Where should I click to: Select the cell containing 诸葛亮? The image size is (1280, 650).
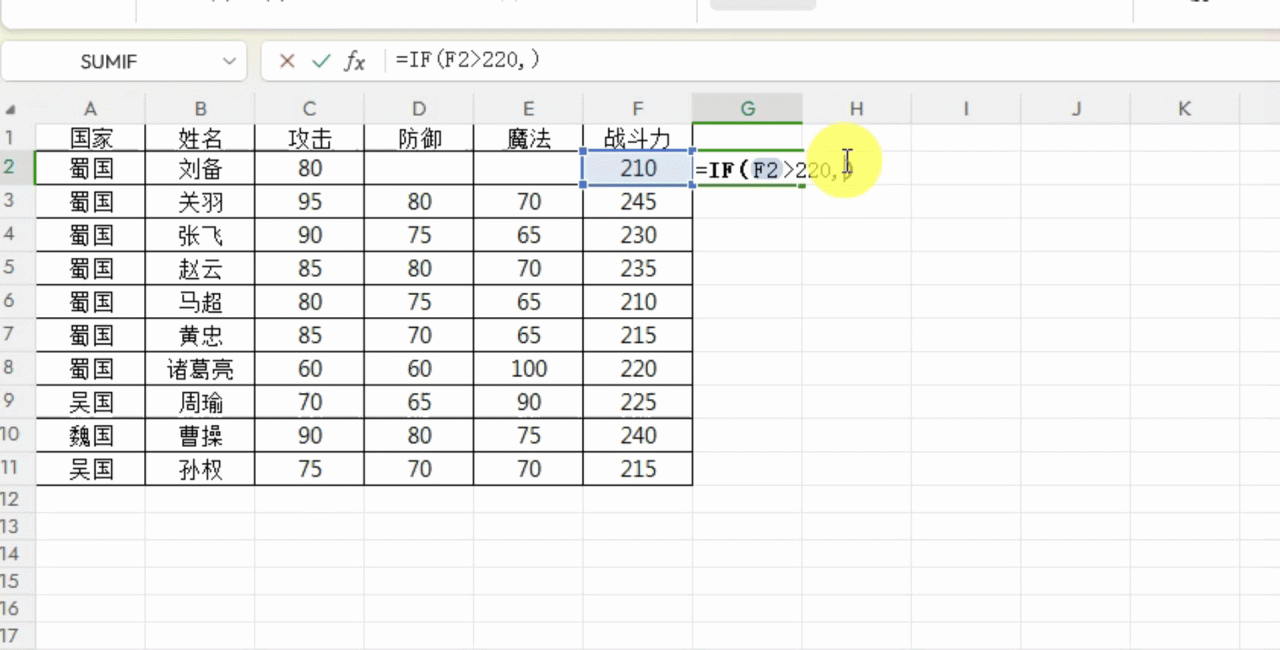(x=200, y=368)
